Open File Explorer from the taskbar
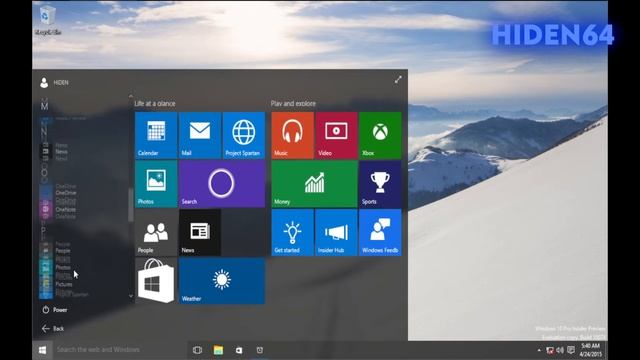The image size is (640, 360). 218,350
